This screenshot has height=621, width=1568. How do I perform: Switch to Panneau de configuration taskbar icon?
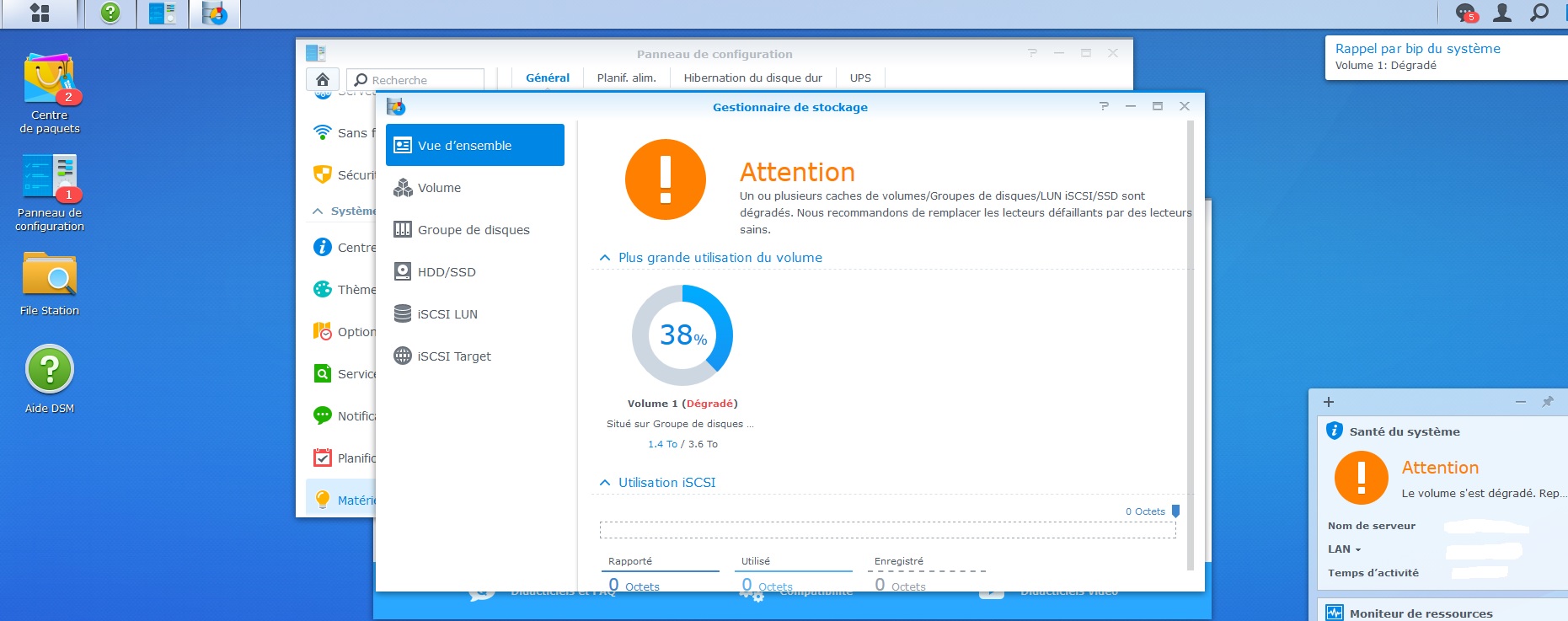pyautogui.click(x=162, y=13)
